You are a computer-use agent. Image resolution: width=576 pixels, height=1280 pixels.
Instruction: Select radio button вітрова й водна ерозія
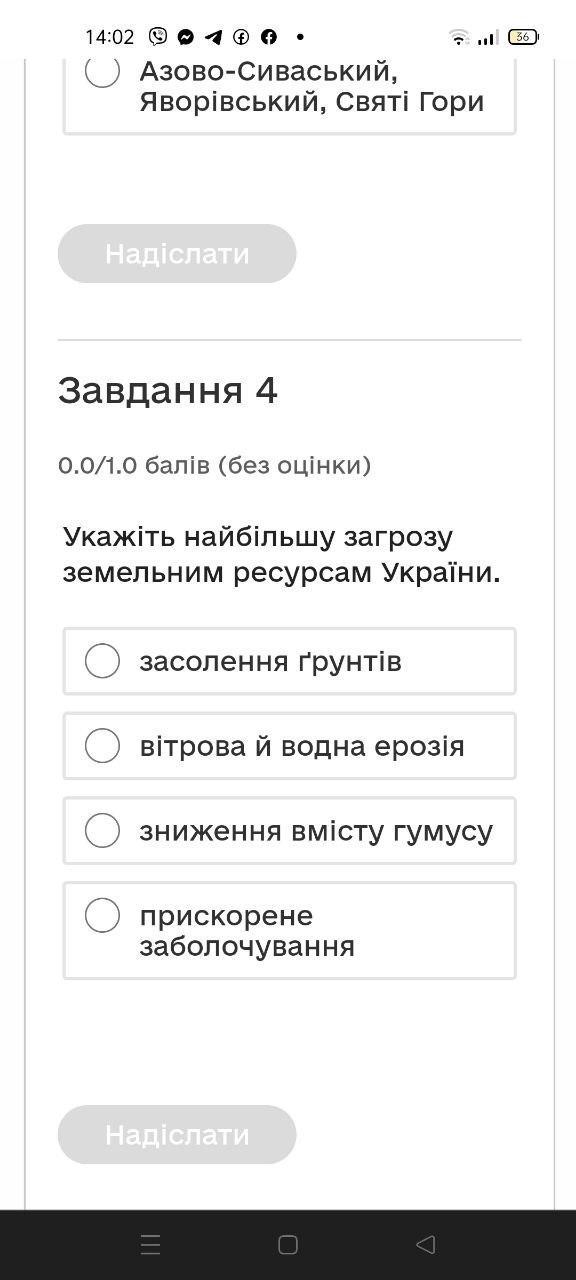coord(102,746)
